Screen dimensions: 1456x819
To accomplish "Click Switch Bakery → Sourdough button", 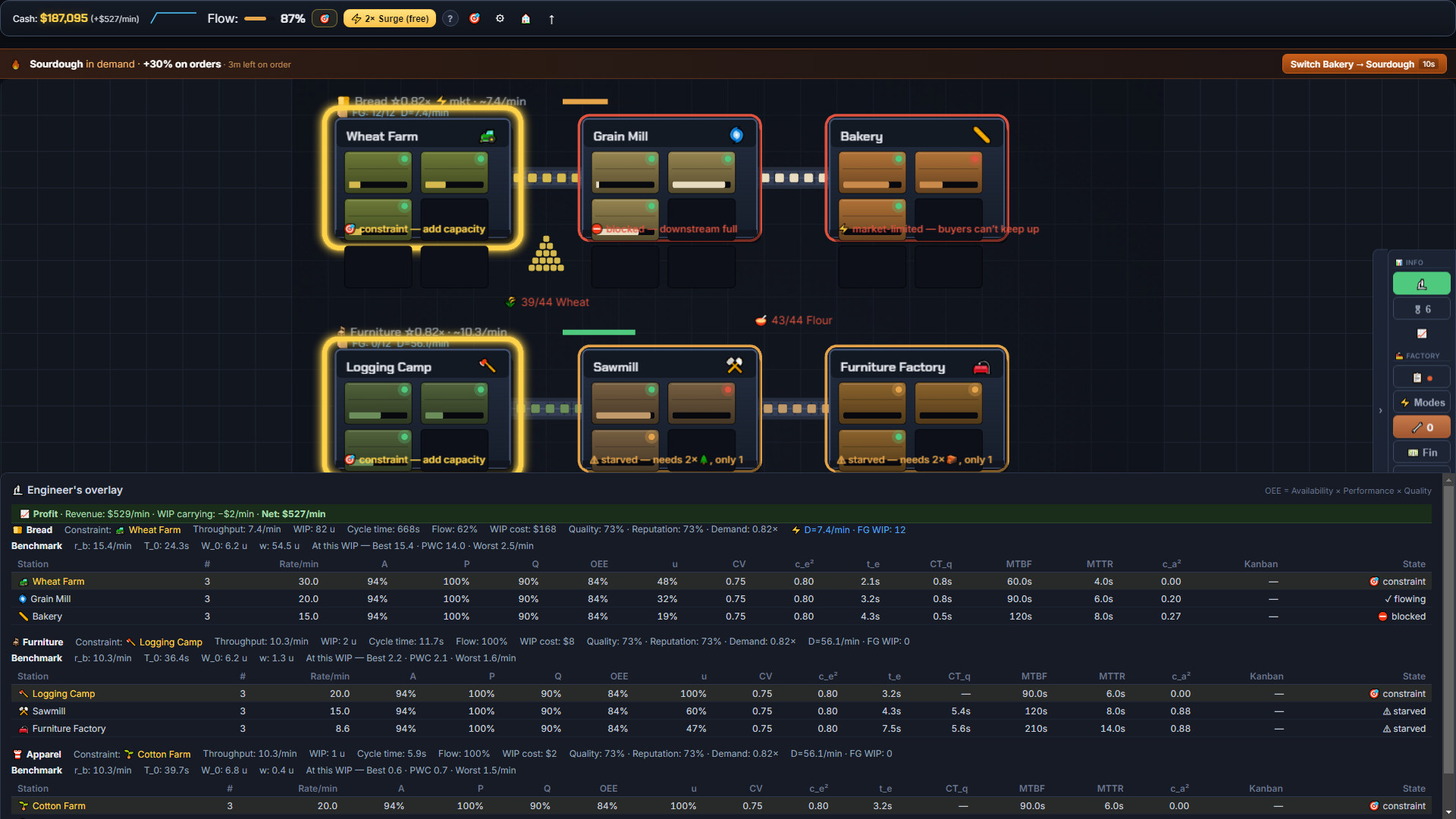I will coord(1363,64).
